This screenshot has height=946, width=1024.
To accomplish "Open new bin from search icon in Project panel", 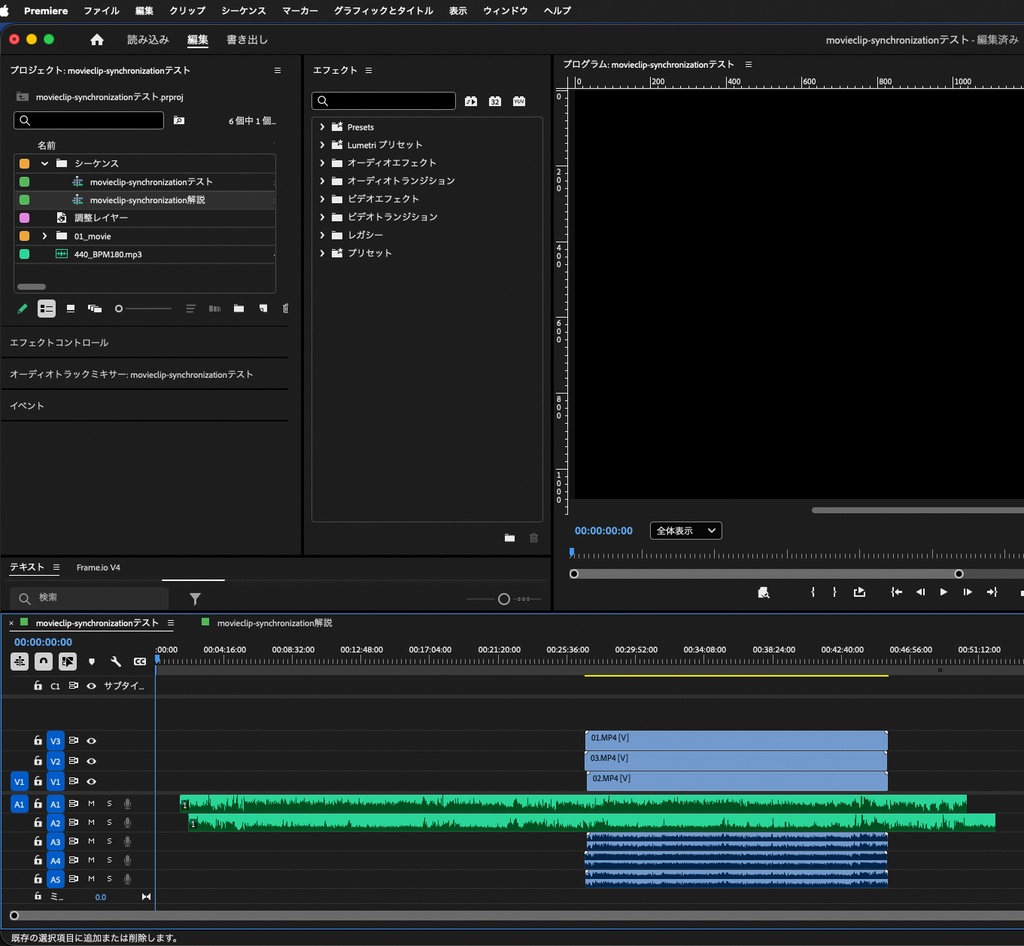I will (x=179, y=120).
